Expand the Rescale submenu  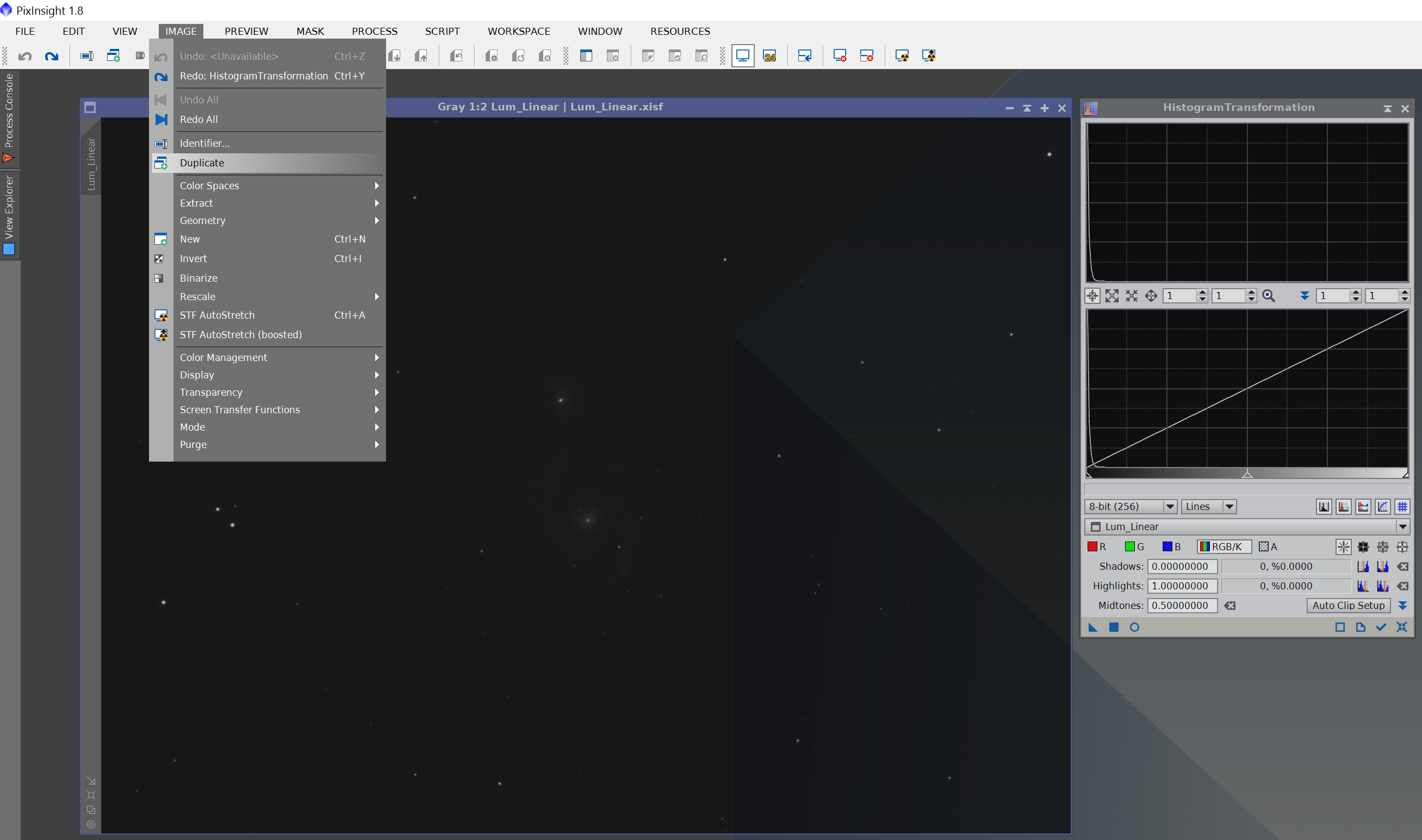coord(268,297)
